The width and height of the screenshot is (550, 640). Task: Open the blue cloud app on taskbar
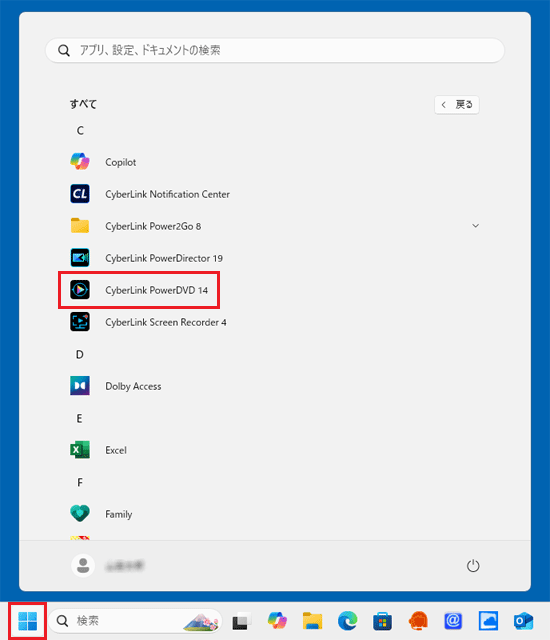488,621
